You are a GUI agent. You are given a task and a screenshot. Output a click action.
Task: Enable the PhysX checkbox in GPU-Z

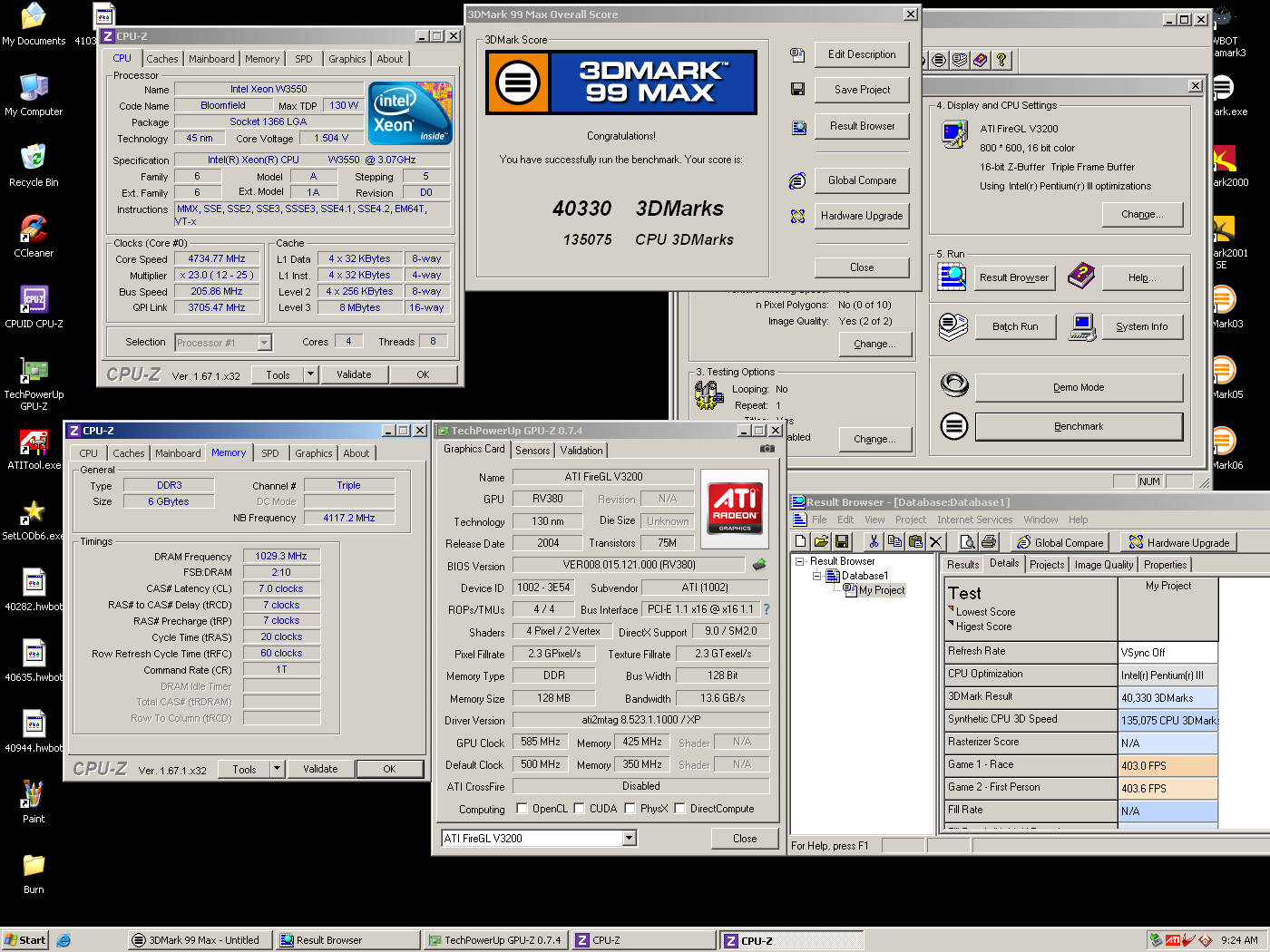coord(630,808)
